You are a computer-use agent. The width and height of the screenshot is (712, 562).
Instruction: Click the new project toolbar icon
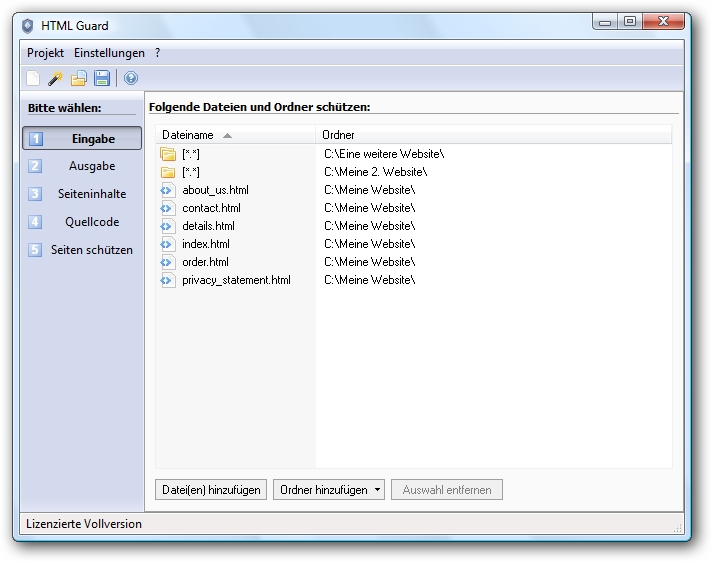(34, 78)
